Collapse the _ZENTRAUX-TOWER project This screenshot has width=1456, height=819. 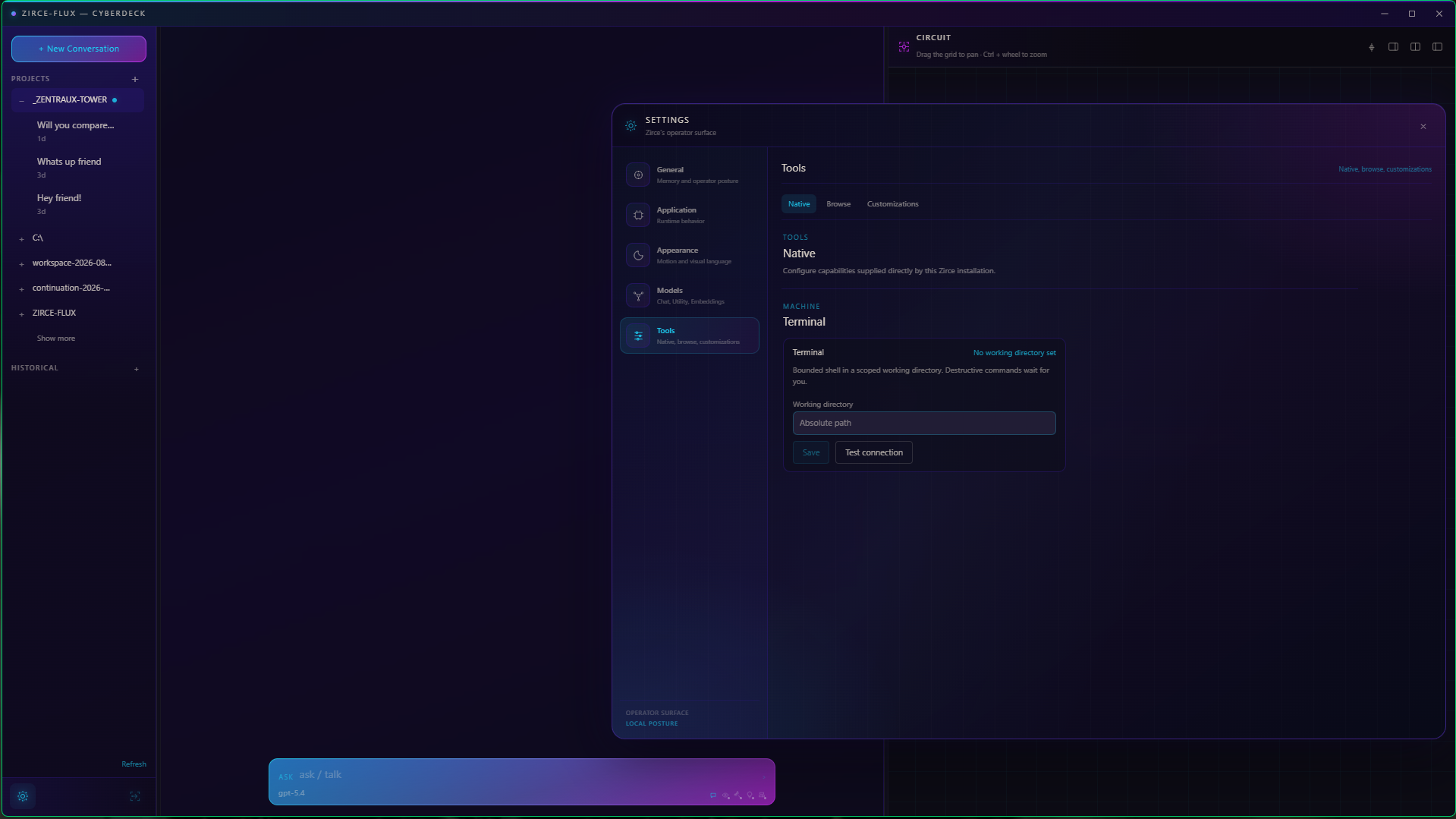21,100
